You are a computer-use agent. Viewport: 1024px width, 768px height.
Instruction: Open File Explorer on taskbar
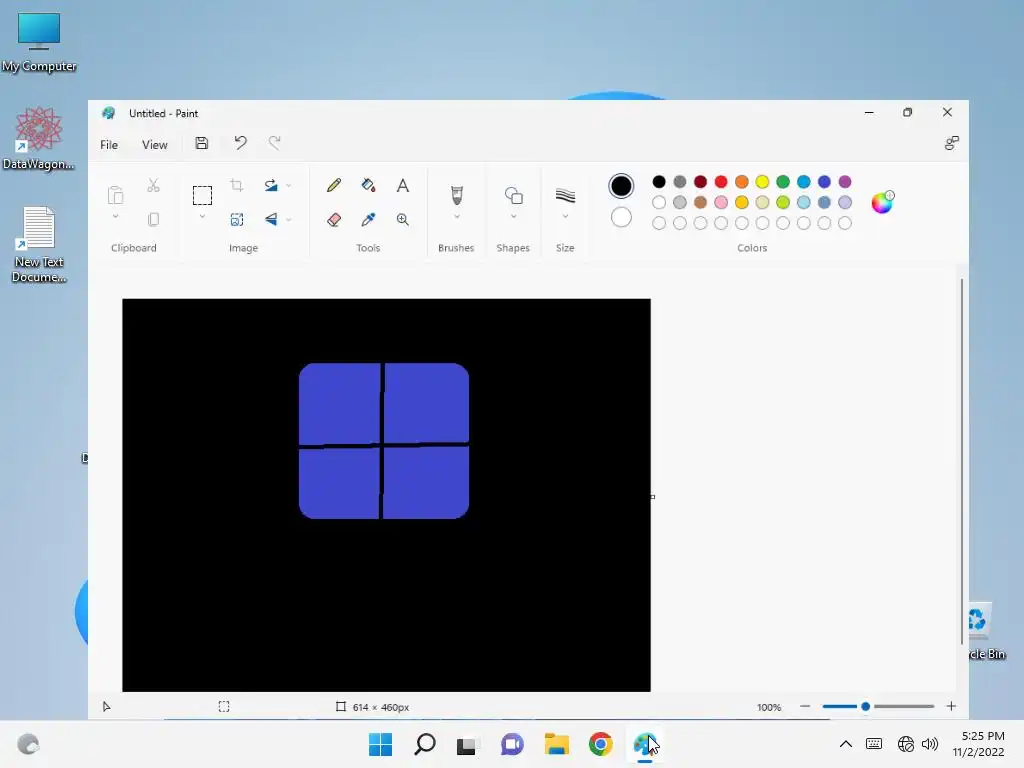(x=556, y=744)
